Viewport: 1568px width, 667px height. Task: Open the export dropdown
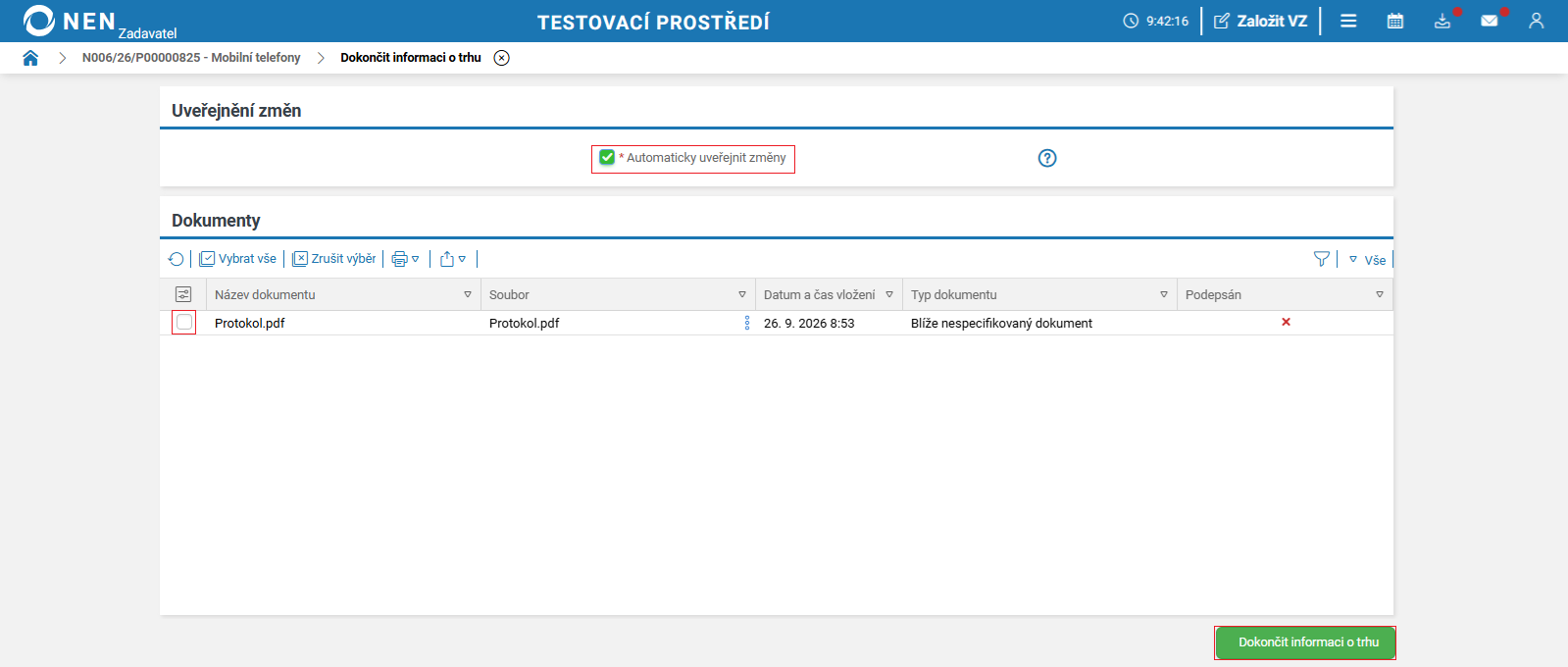(453, 259)
